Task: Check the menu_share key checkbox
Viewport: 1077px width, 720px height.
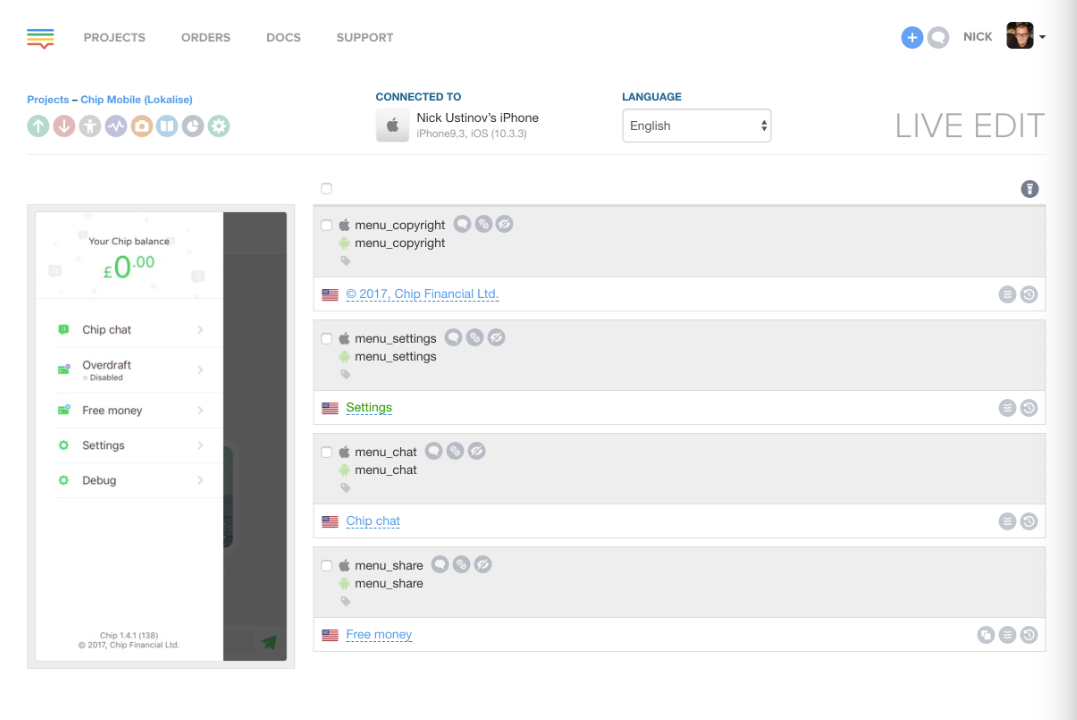Action: (x=326, y=565)
